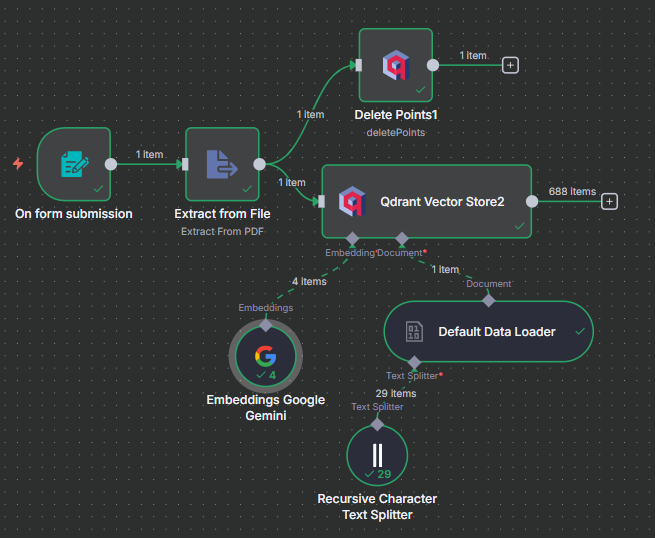Image resolution: width=655 pixels, height=538 pixels.
Task: Select the Embeddings Google Gemini node
Action: [x=265, y=357]
